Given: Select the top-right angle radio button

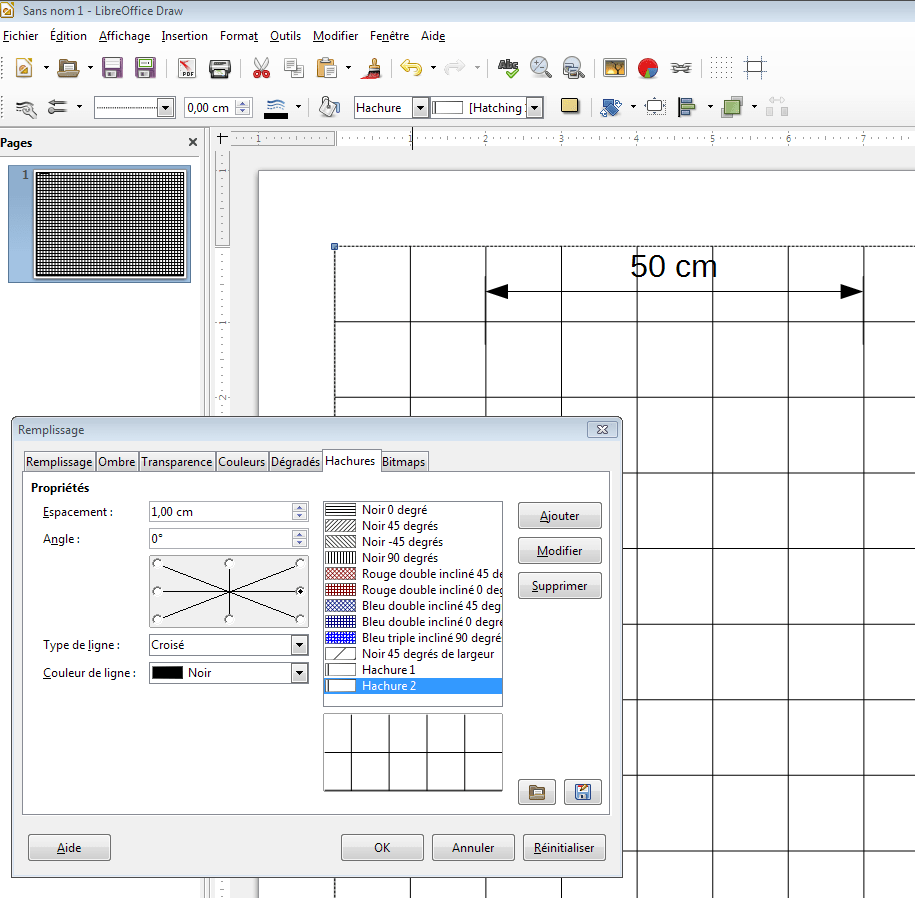Looking at the screenshot, I should (x=300, y=563).
